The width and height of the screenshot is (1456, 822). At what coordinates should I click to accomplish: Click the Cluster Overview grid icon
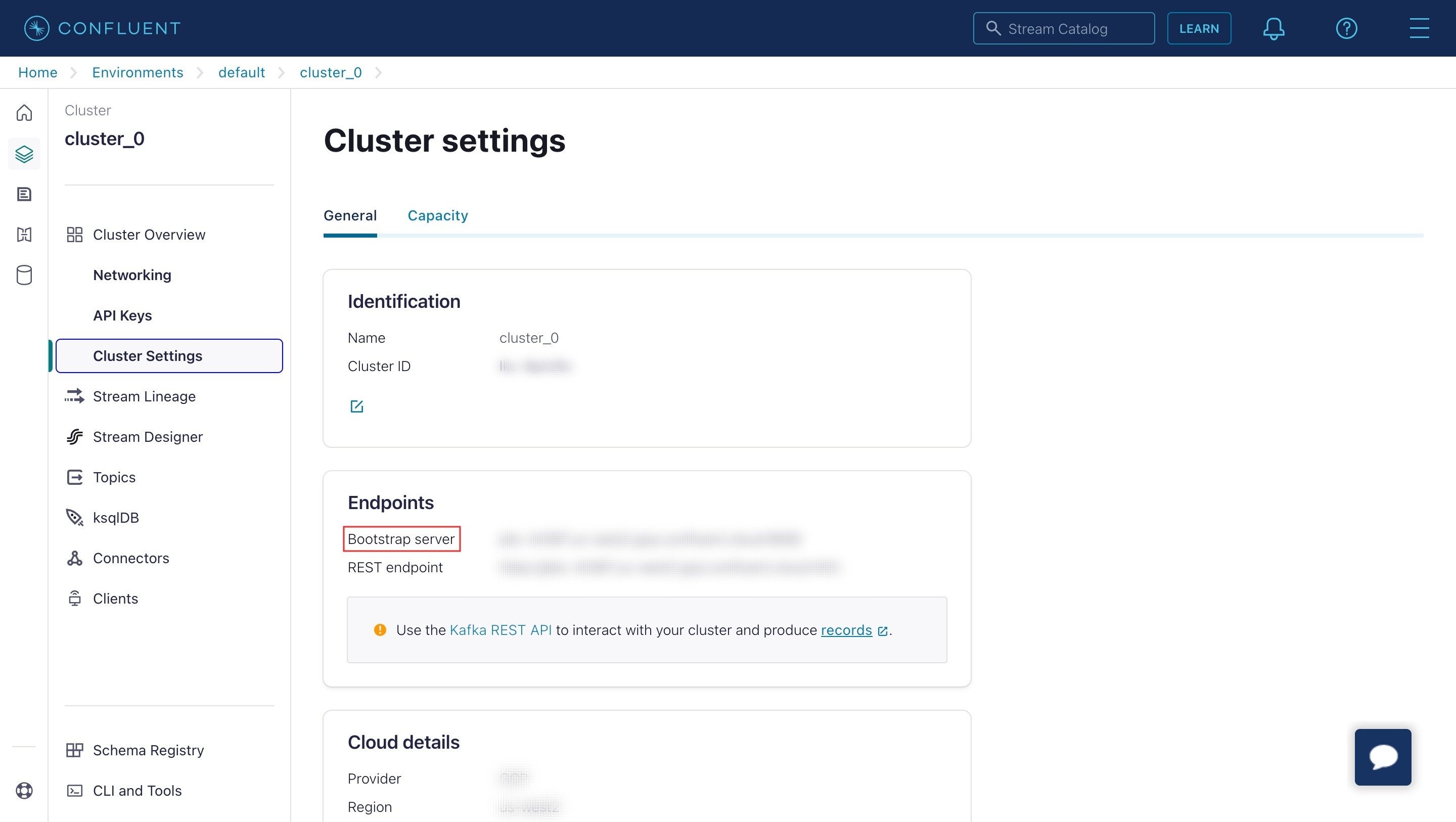click(x=75, y=234)
